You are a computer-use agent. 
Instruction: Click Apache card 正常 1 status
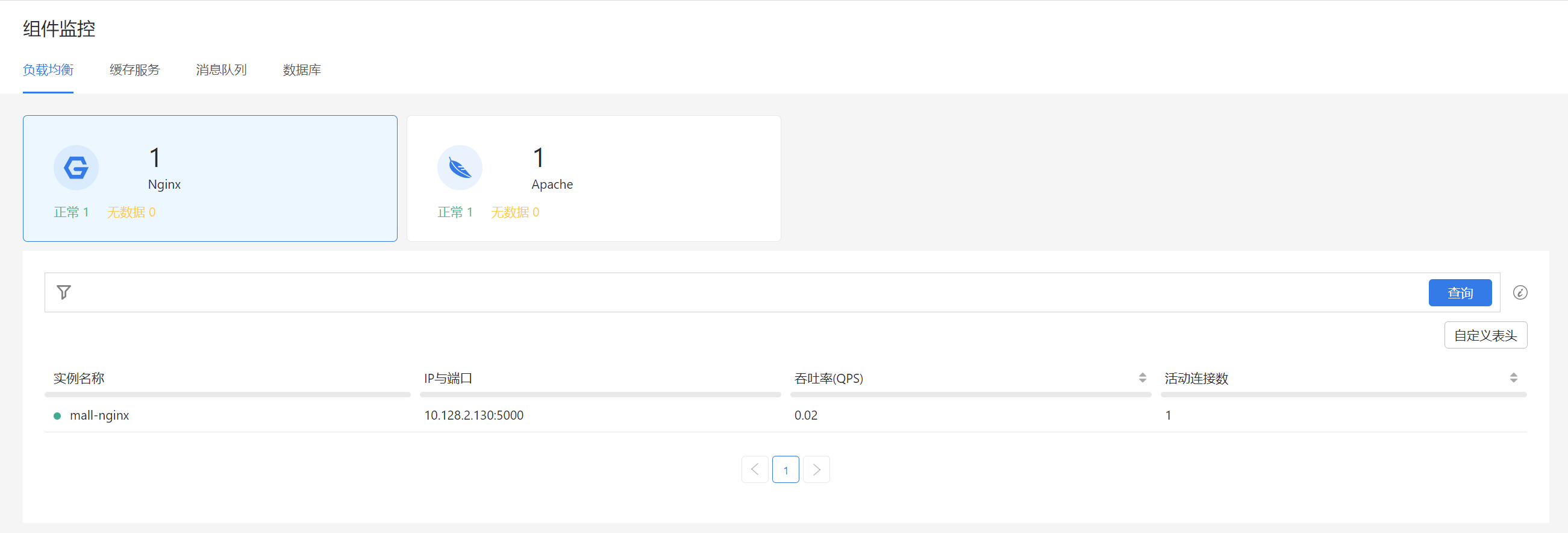tap(455, 212)
